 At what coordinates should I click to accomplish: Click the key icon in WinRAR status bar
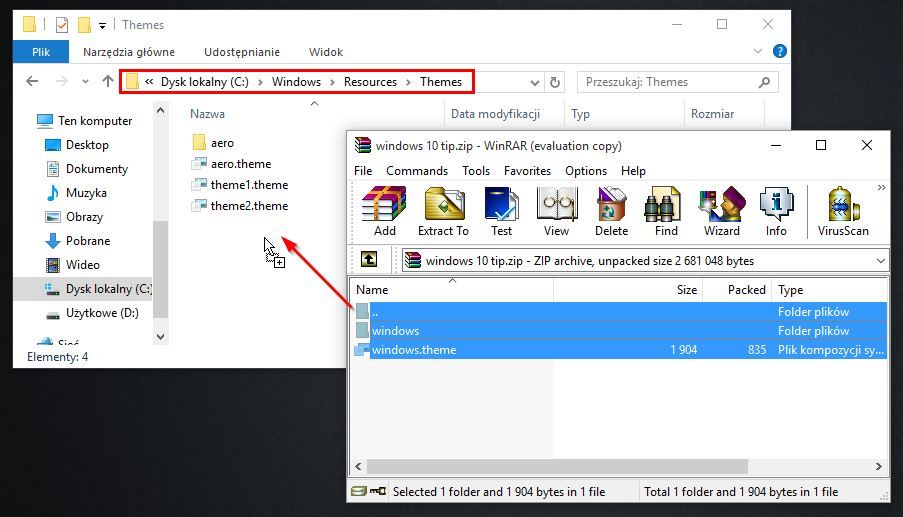[378, 491]
